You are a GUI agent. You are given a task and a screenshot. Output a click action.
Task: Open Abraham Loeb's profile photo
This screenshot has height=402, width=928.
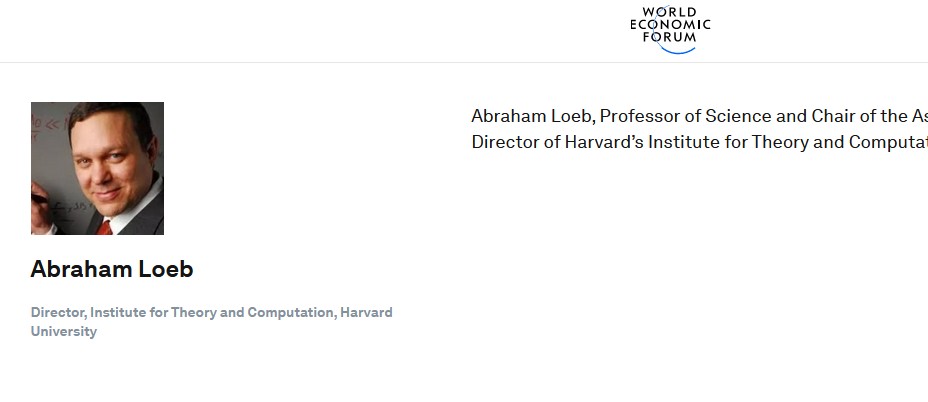97,168
